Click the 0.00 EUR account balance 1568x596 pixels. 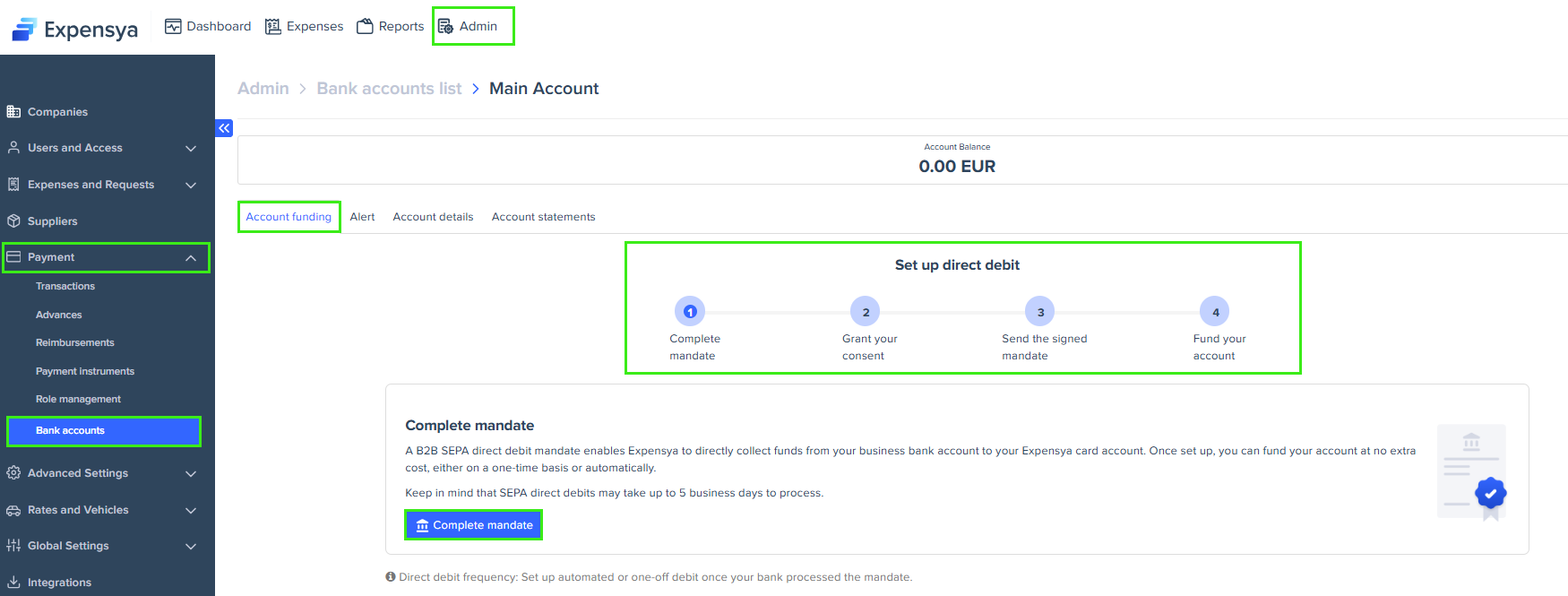click(957, 167)
